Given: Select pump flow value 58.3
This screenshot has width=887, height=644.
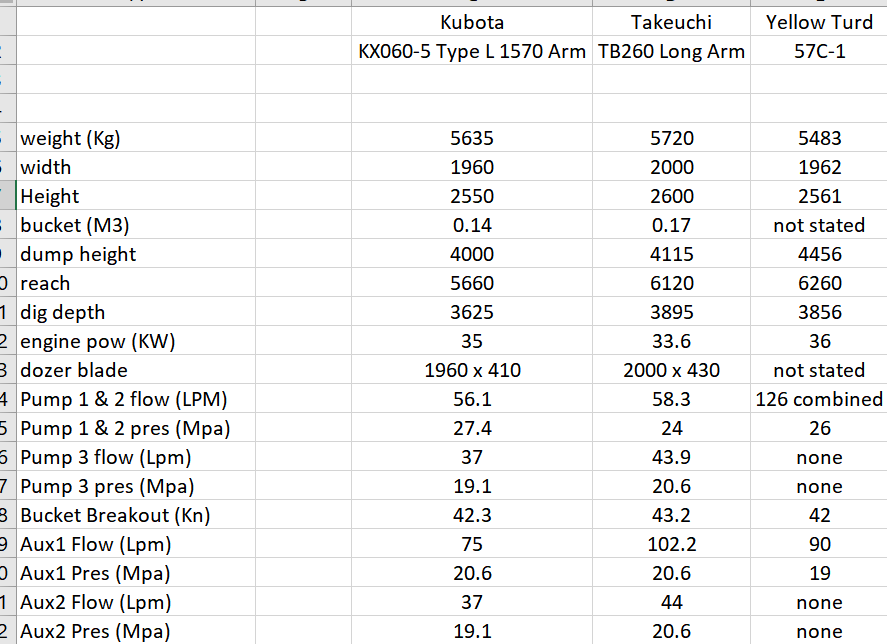Looking at the screenshot, I should 671,399.
